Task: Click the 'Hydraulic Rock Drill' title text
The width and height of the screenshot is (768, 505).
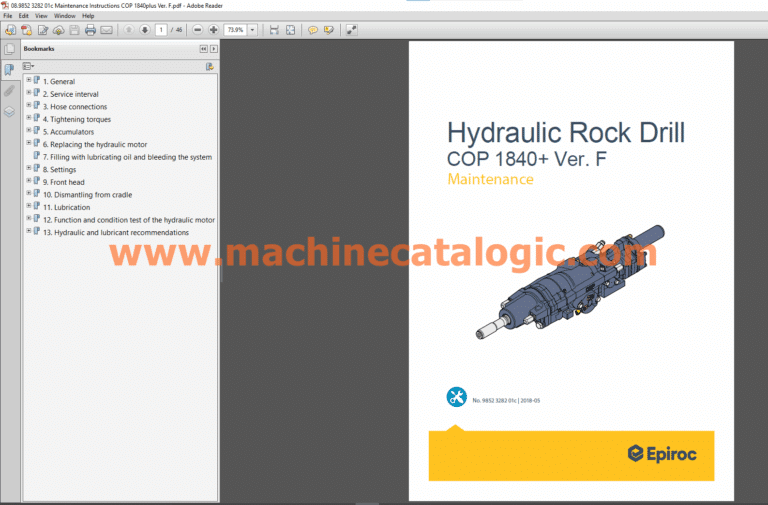Action: (566, 133)
